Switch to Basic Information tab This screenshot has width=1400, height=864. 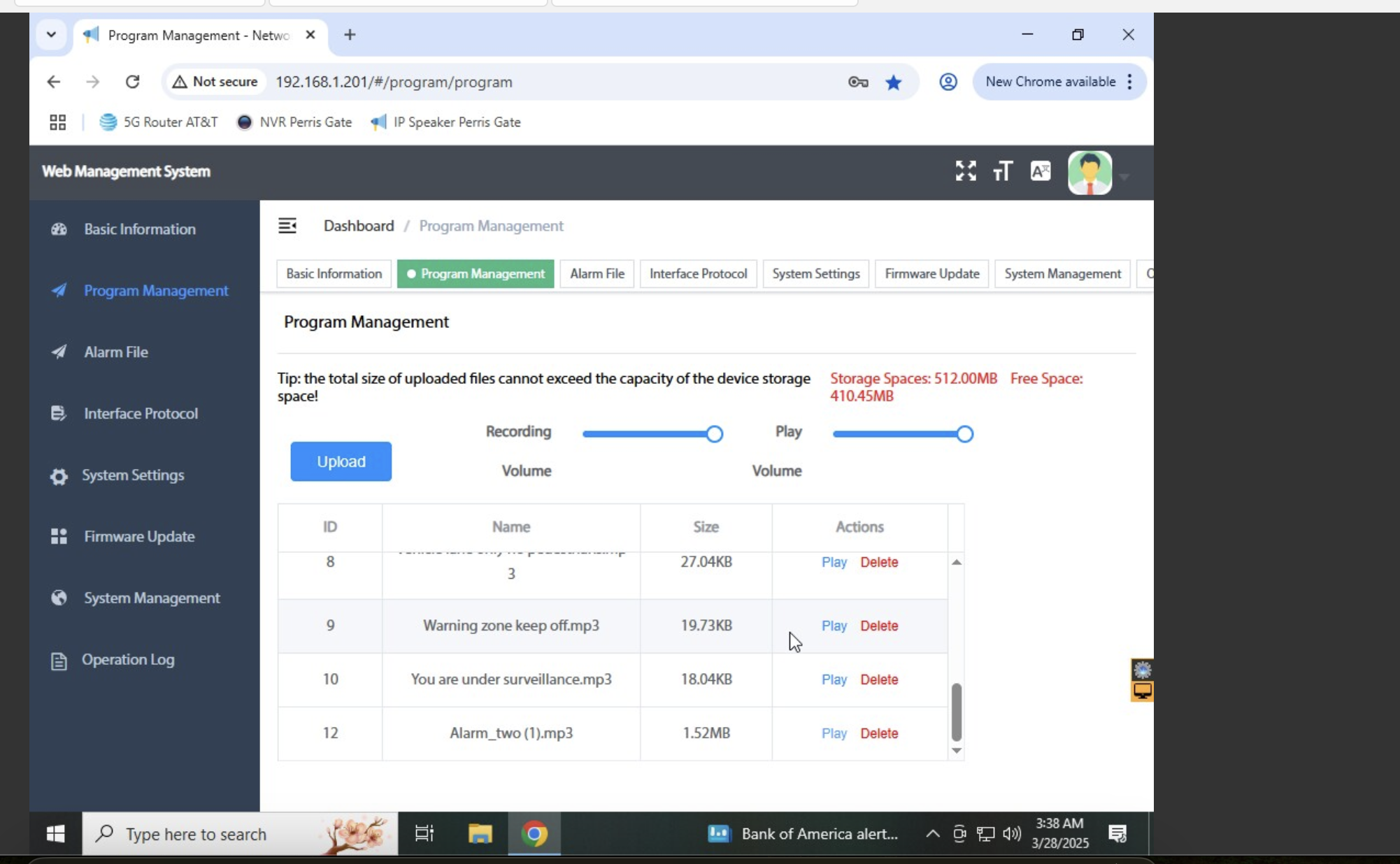334,273
